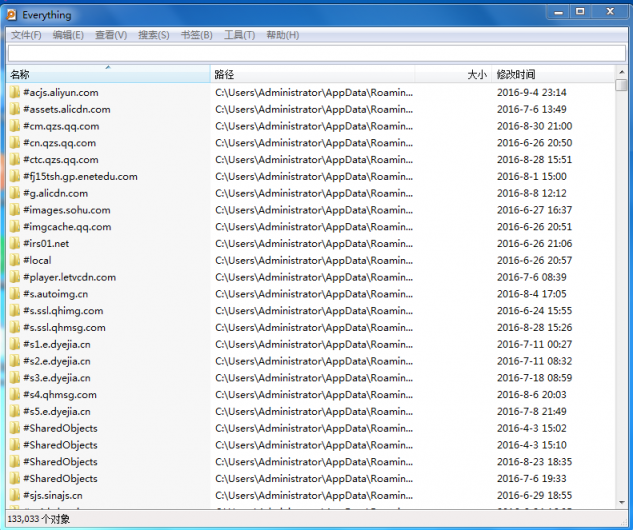The height and width of the screenshot is (530, 633).
Task: Click folder icon for #irs01.net
Action: point(15,244)
